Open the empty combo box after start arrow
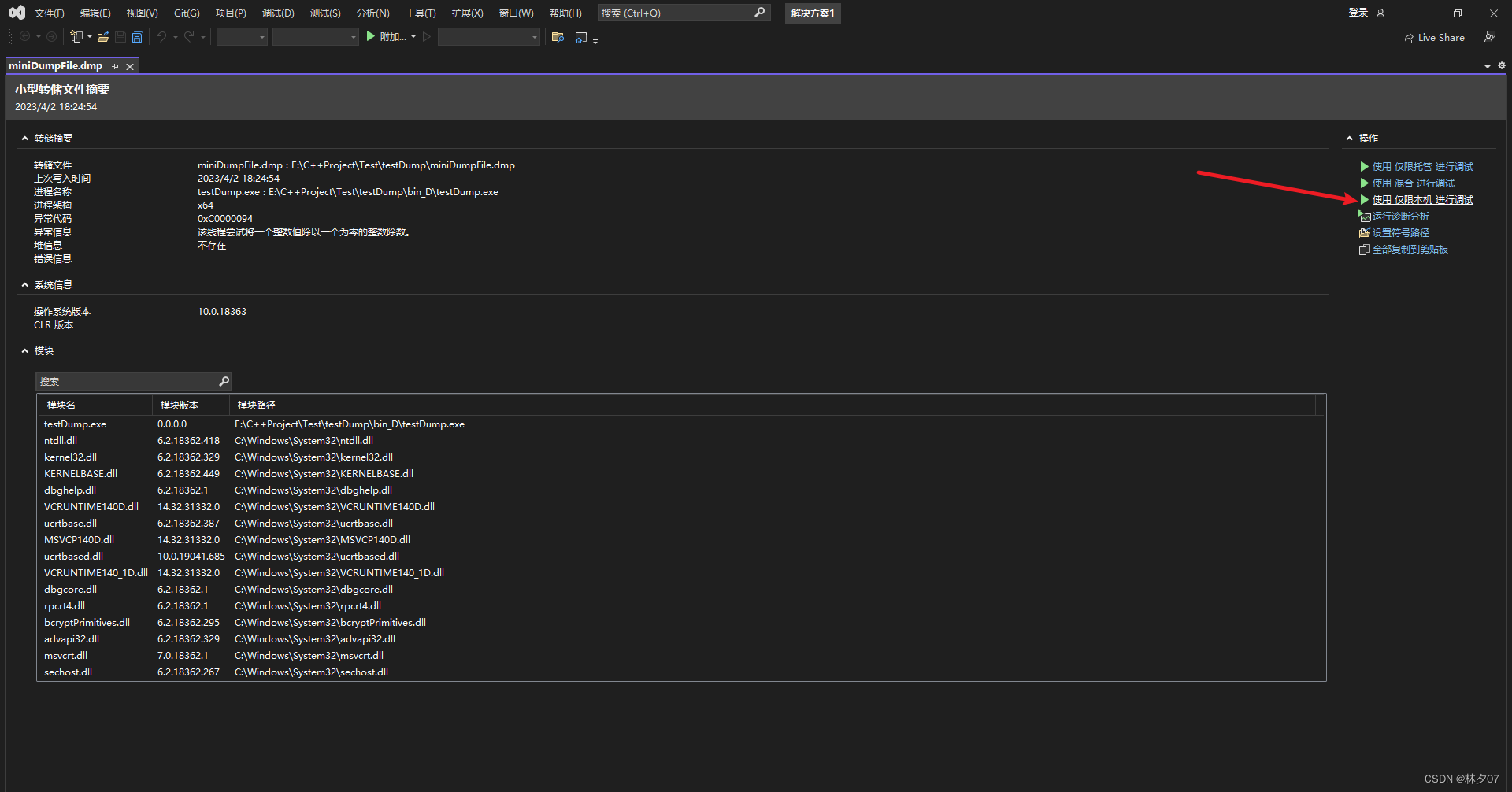Viewport: 1512px width, 792px height. pyautogui.click(x=489, y=37)
